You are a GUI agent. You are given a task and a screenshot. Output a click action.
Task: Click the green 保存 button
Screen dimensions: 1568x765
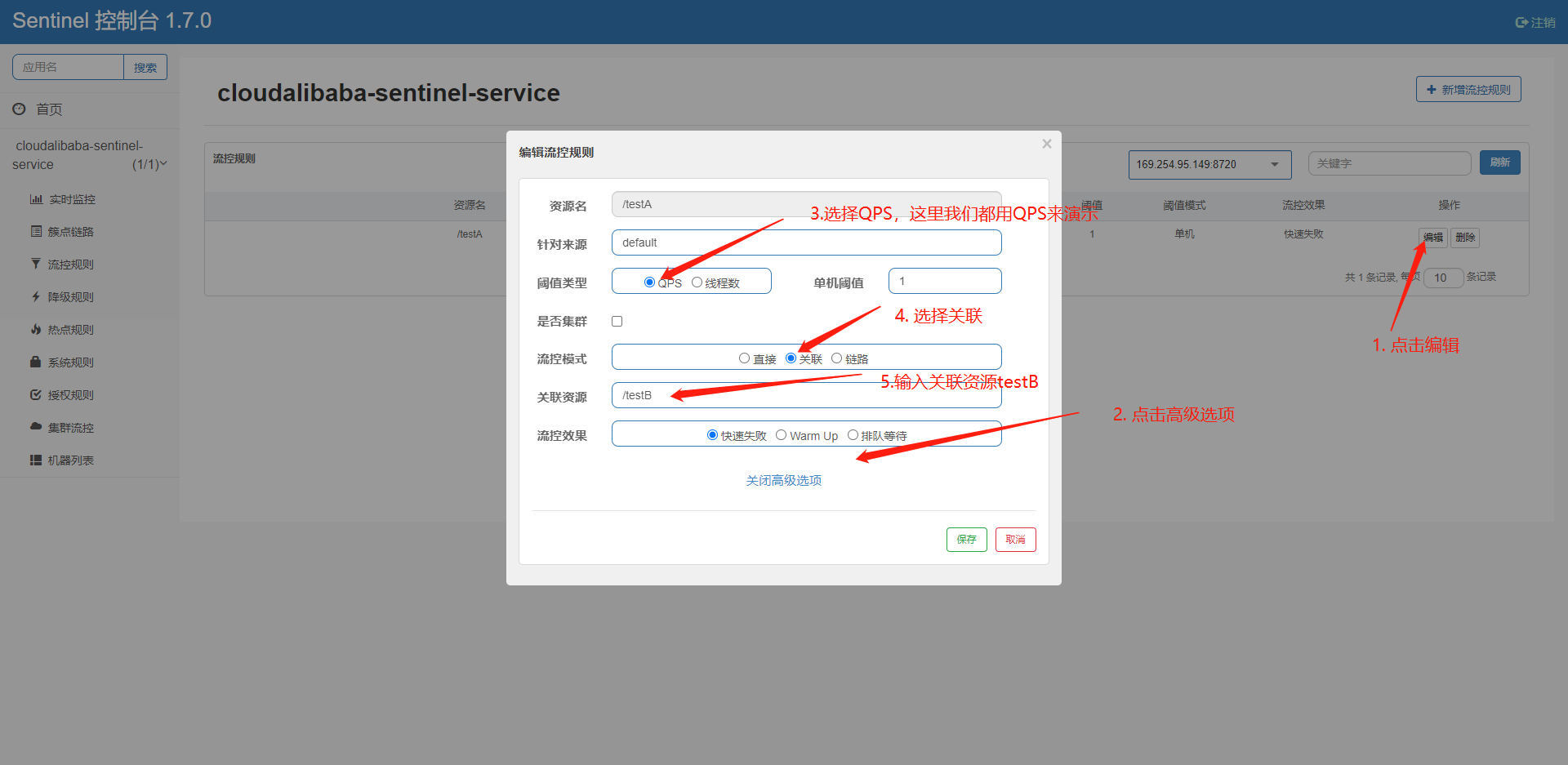coord(966,540)
